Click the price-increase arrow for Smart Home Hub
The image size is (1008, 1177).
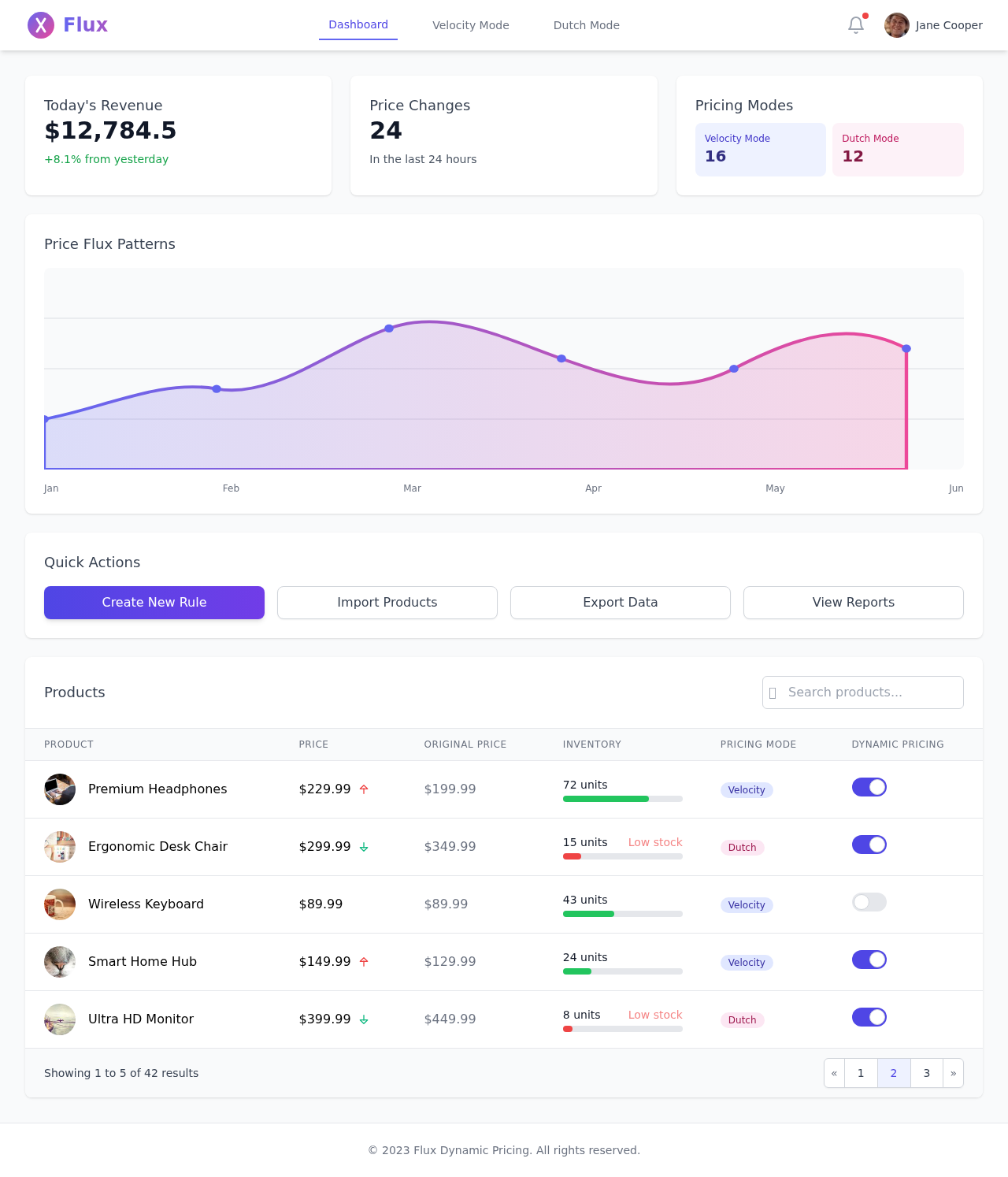tap(363, 962)
